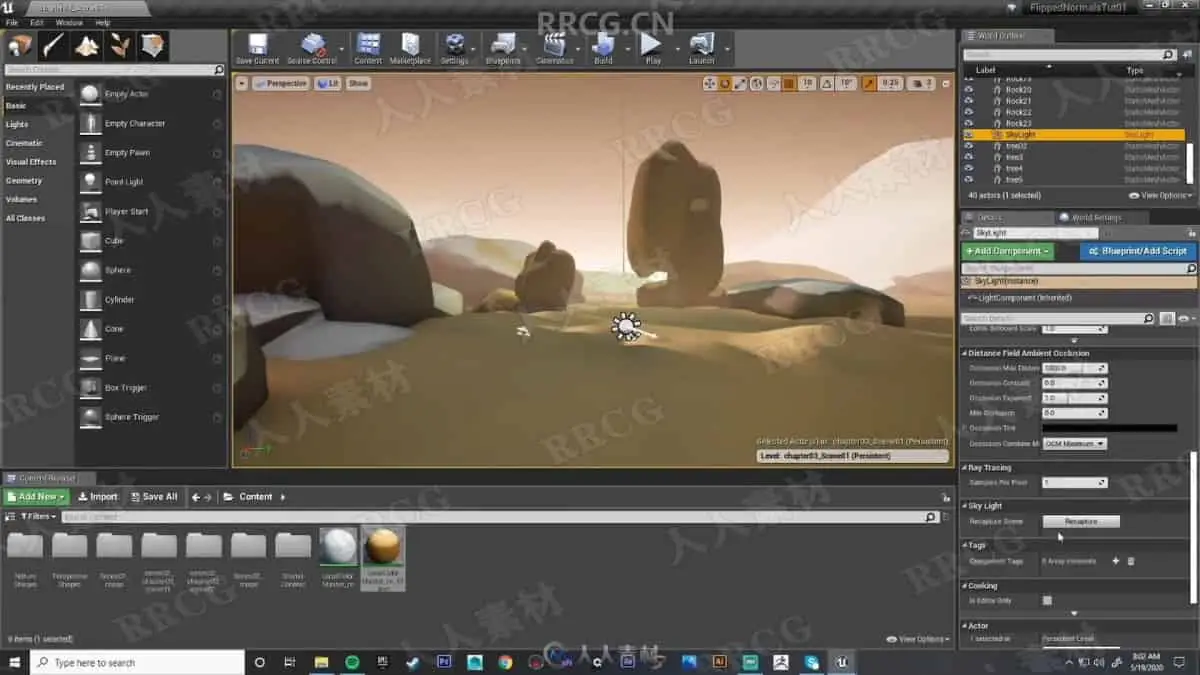Click Save Current in the toolbar
This screenshot has height=675, width=1200.
[x=257, y=47]
